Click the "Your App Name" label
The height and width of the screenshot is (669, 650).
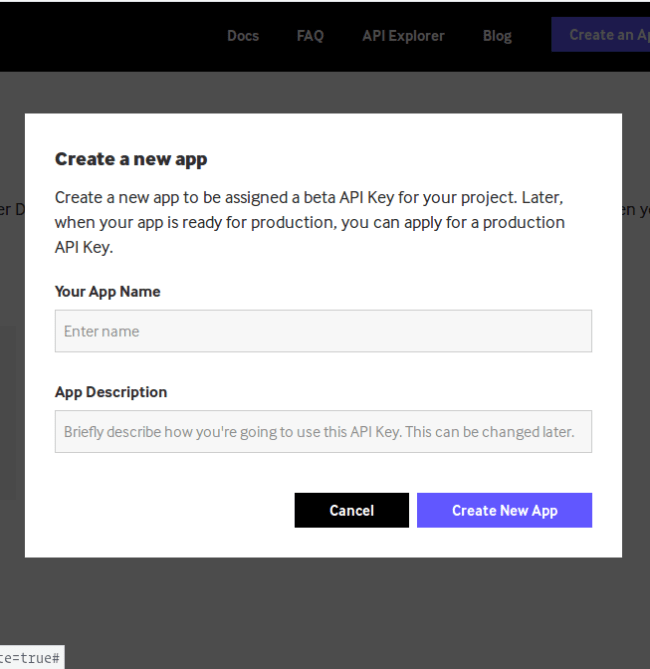pyautogui.click(x=107, y=292)
